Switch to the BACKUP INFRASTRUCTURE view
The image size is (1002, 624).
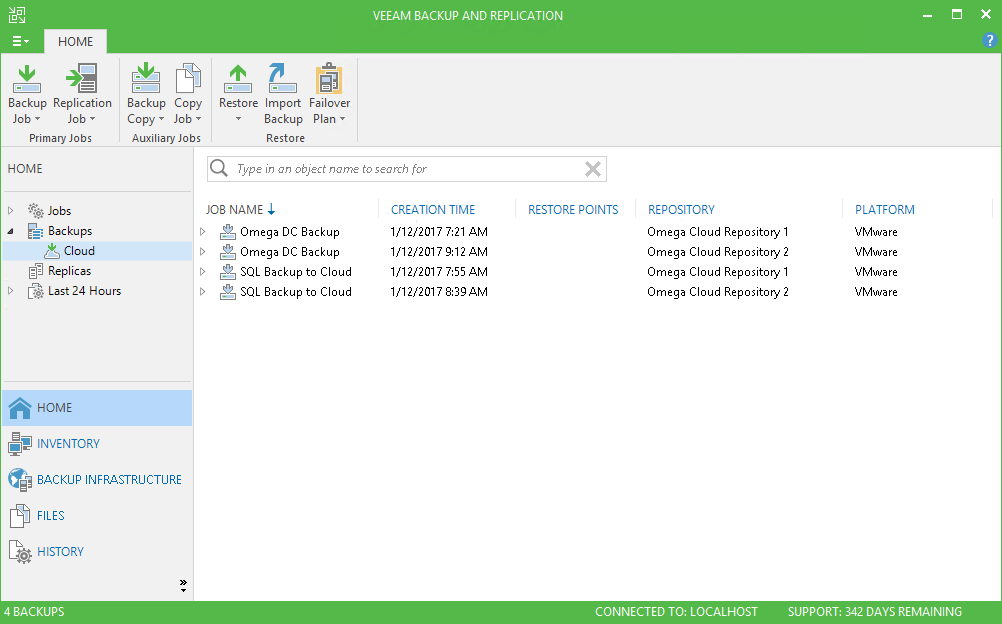[97, 480]
